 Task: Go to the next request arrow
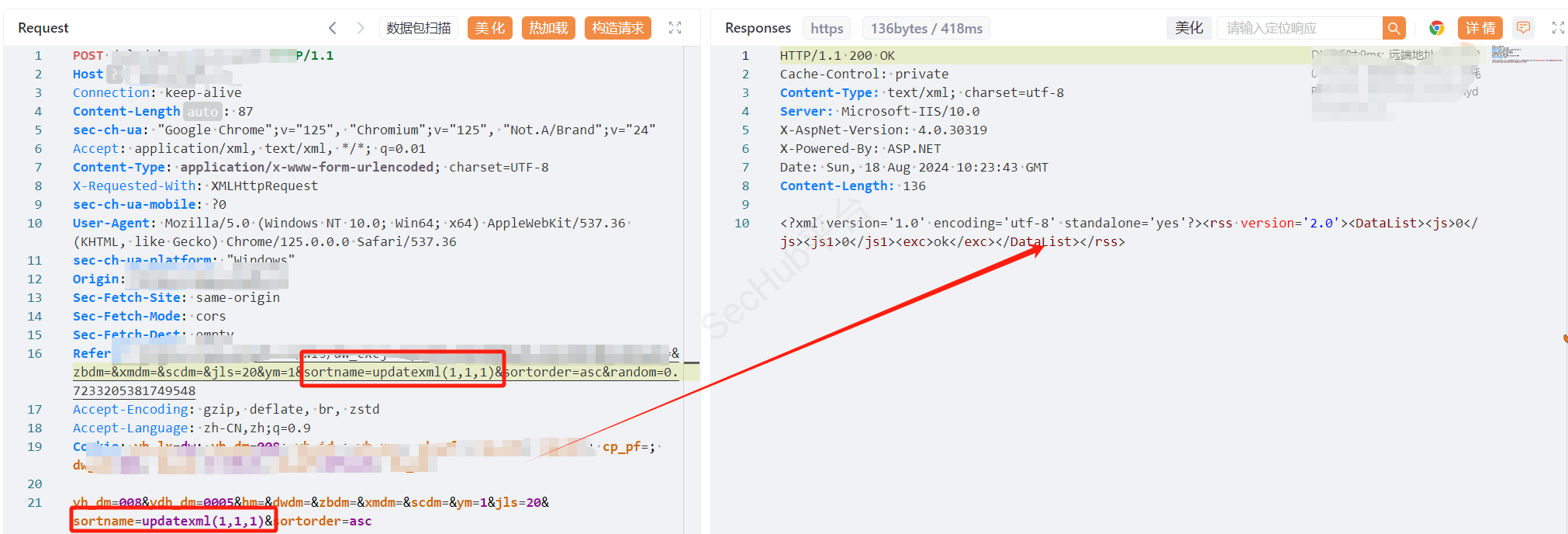click(x=361, y=28)
